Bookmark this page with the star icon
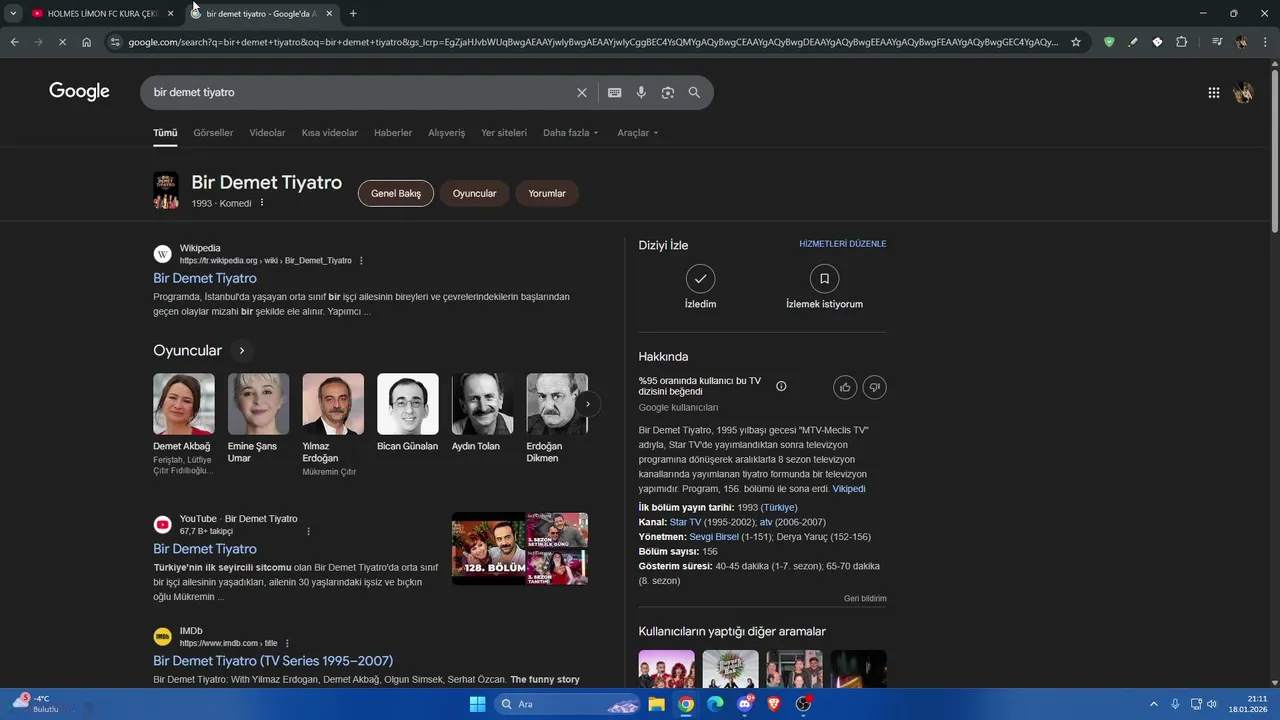 pyautogui.click(x=1076, y=42)
